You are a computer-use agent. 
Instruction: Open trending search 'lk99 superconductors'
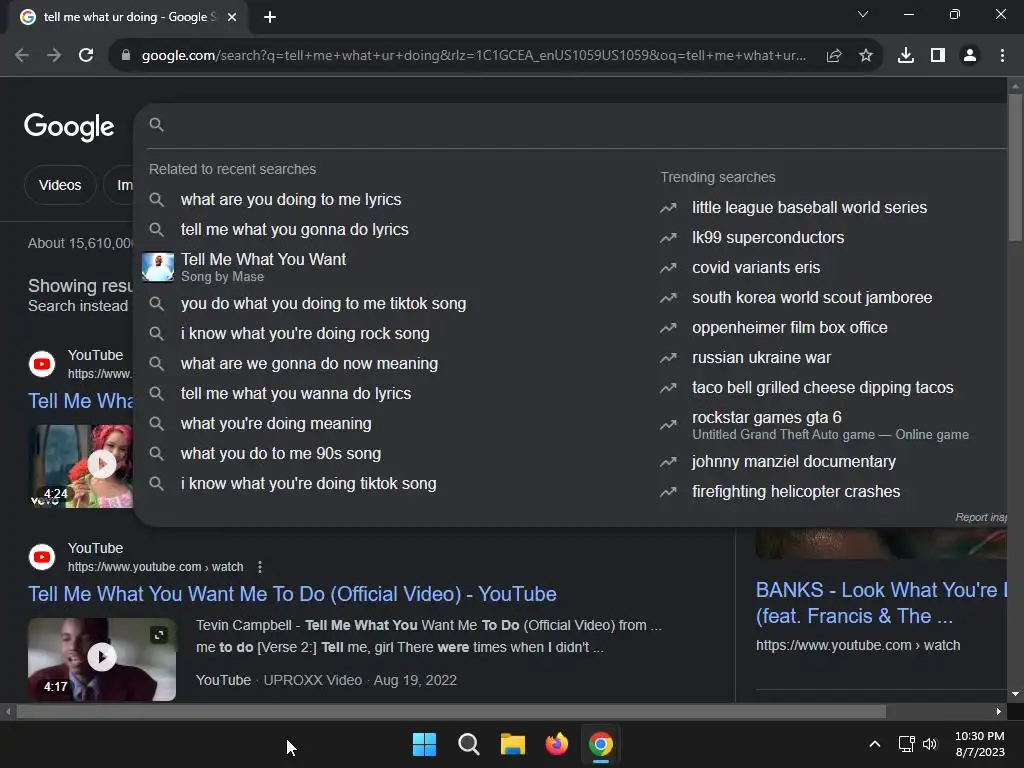[768, 238]
